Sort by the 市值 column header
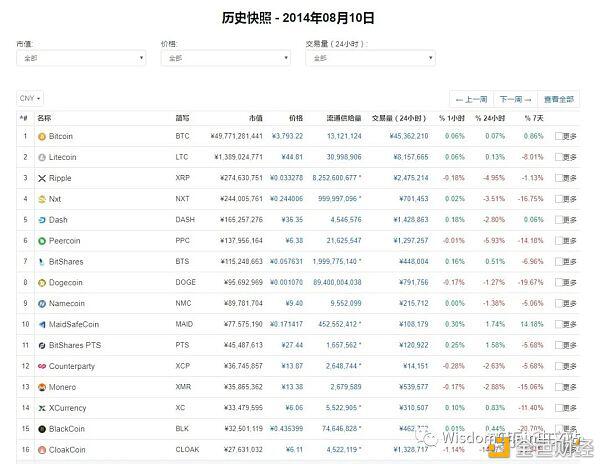Image resolution: width=600 pixels, height=464 pixels. [256, 118]
